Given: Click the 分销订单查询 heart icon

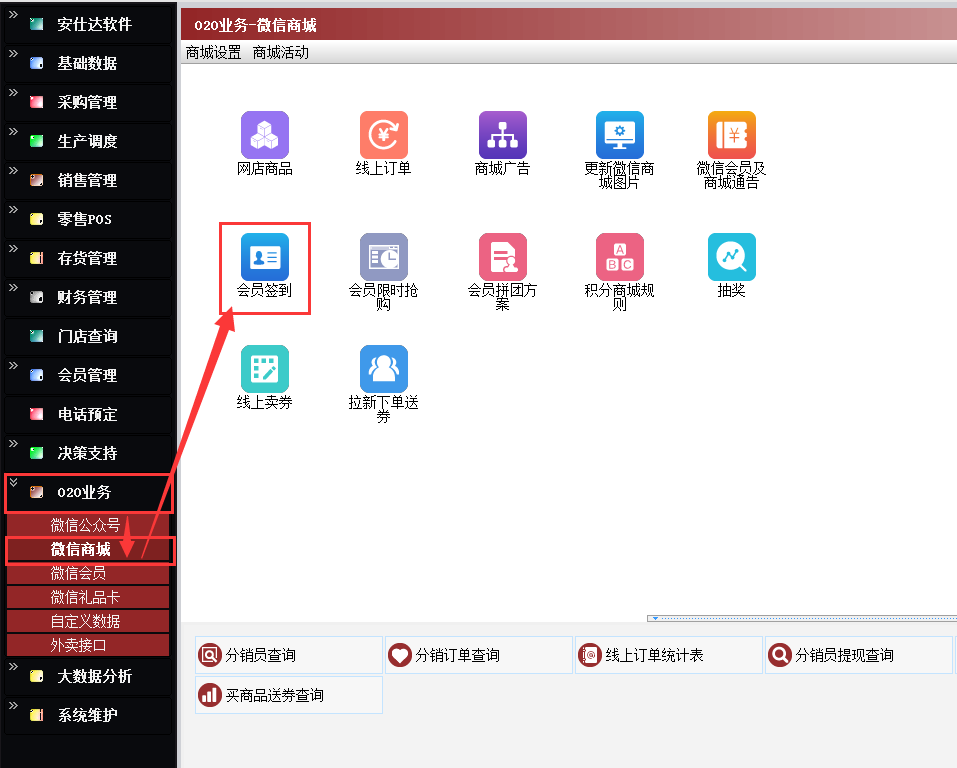Looking at the screenshot, I should pyautogui.click(x=400, y=655).
